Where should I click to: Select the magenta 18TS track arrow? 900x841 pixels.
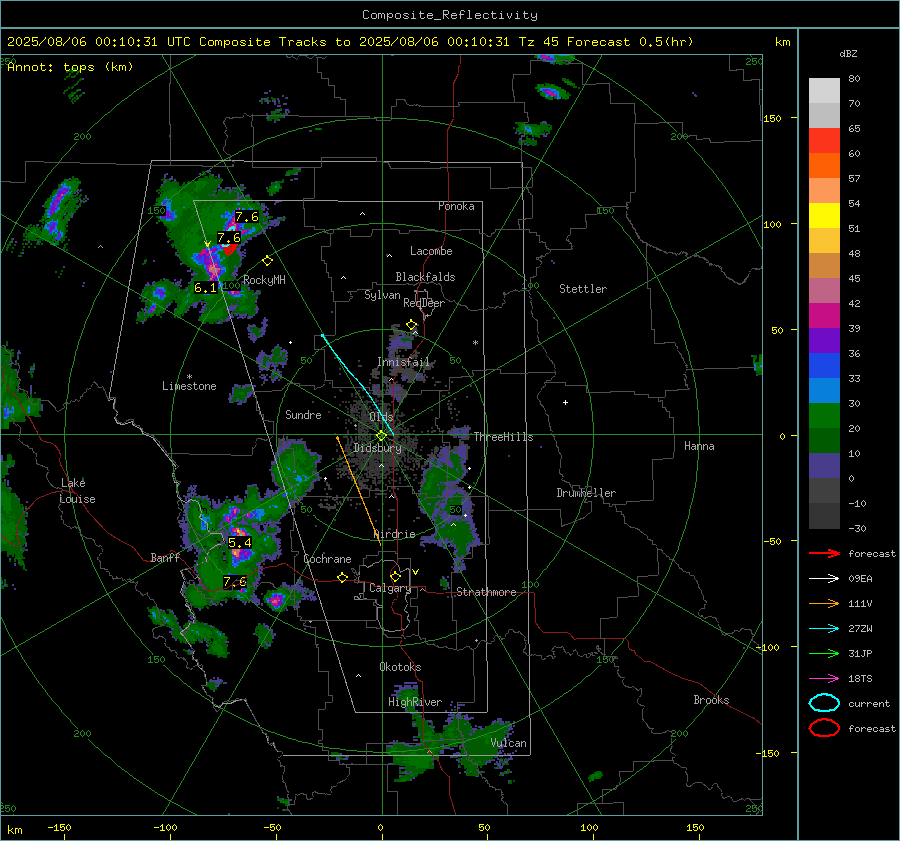824,678
